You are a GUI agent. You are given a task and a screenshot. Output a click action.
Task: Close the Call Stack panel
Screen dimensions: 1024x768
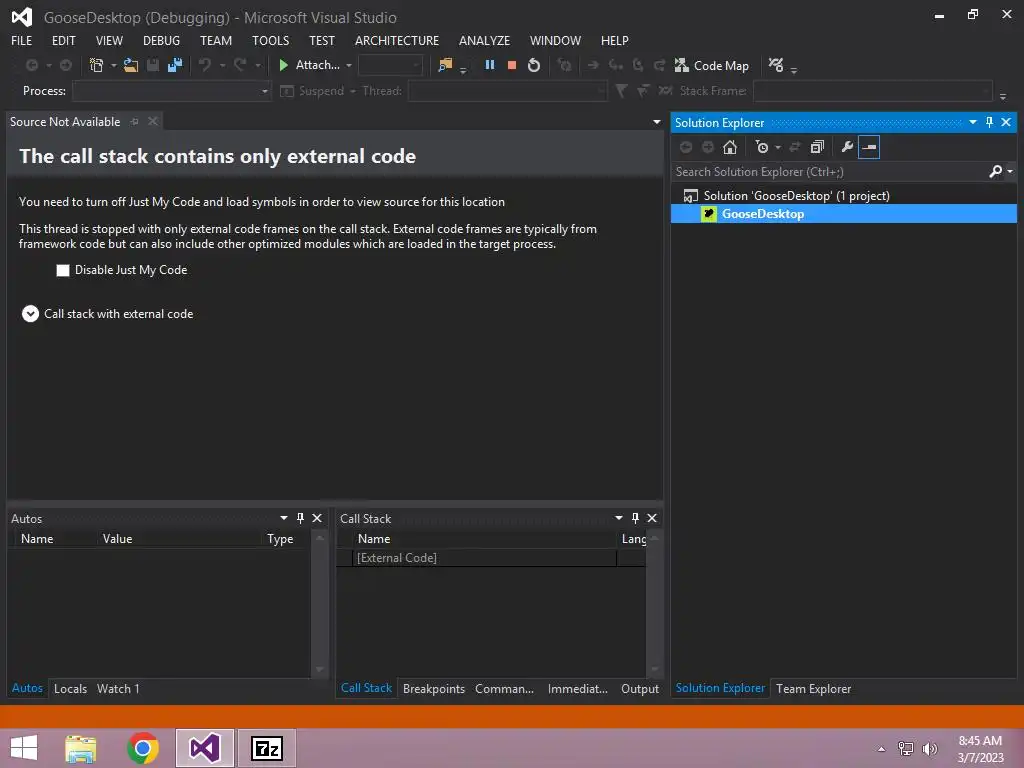[x=652, y=518]
